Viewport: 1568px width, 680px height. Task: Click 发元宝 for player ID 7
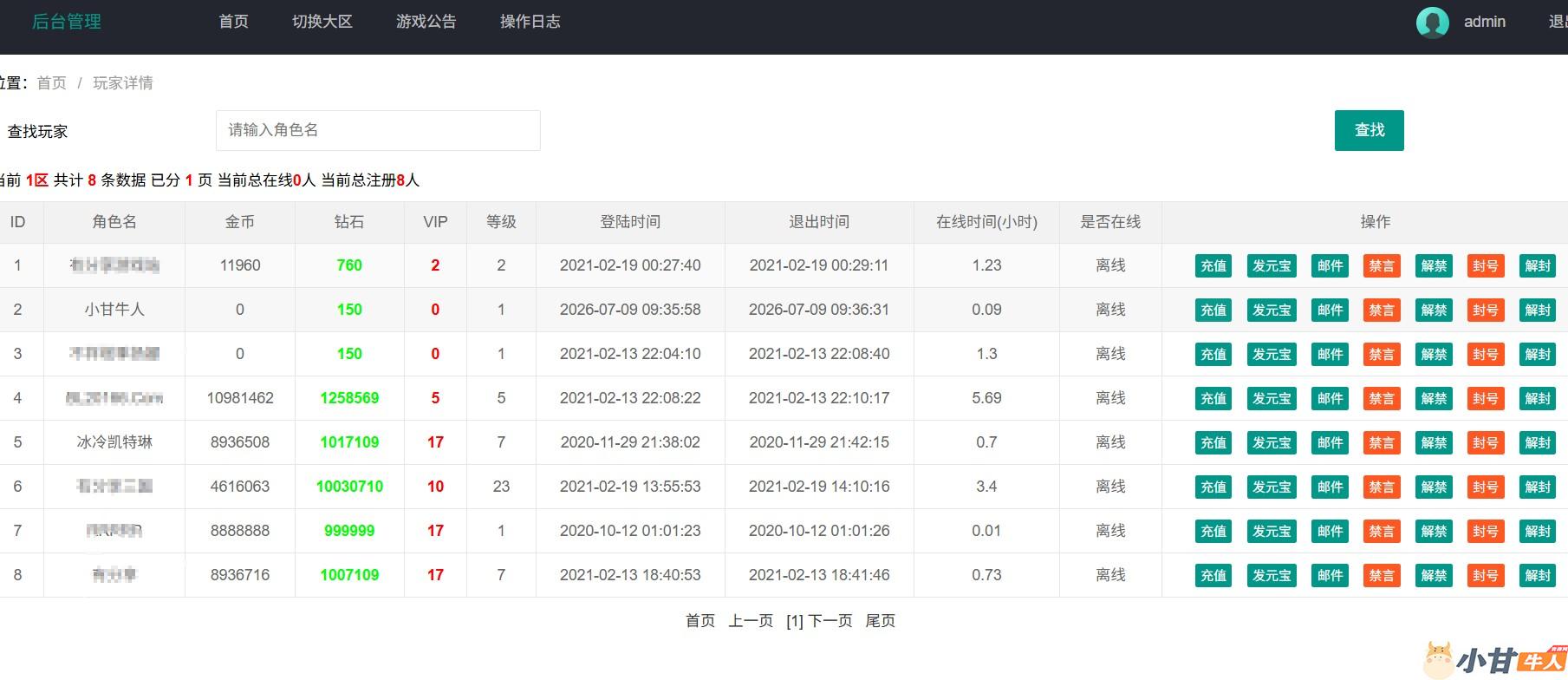point(1272,532)
